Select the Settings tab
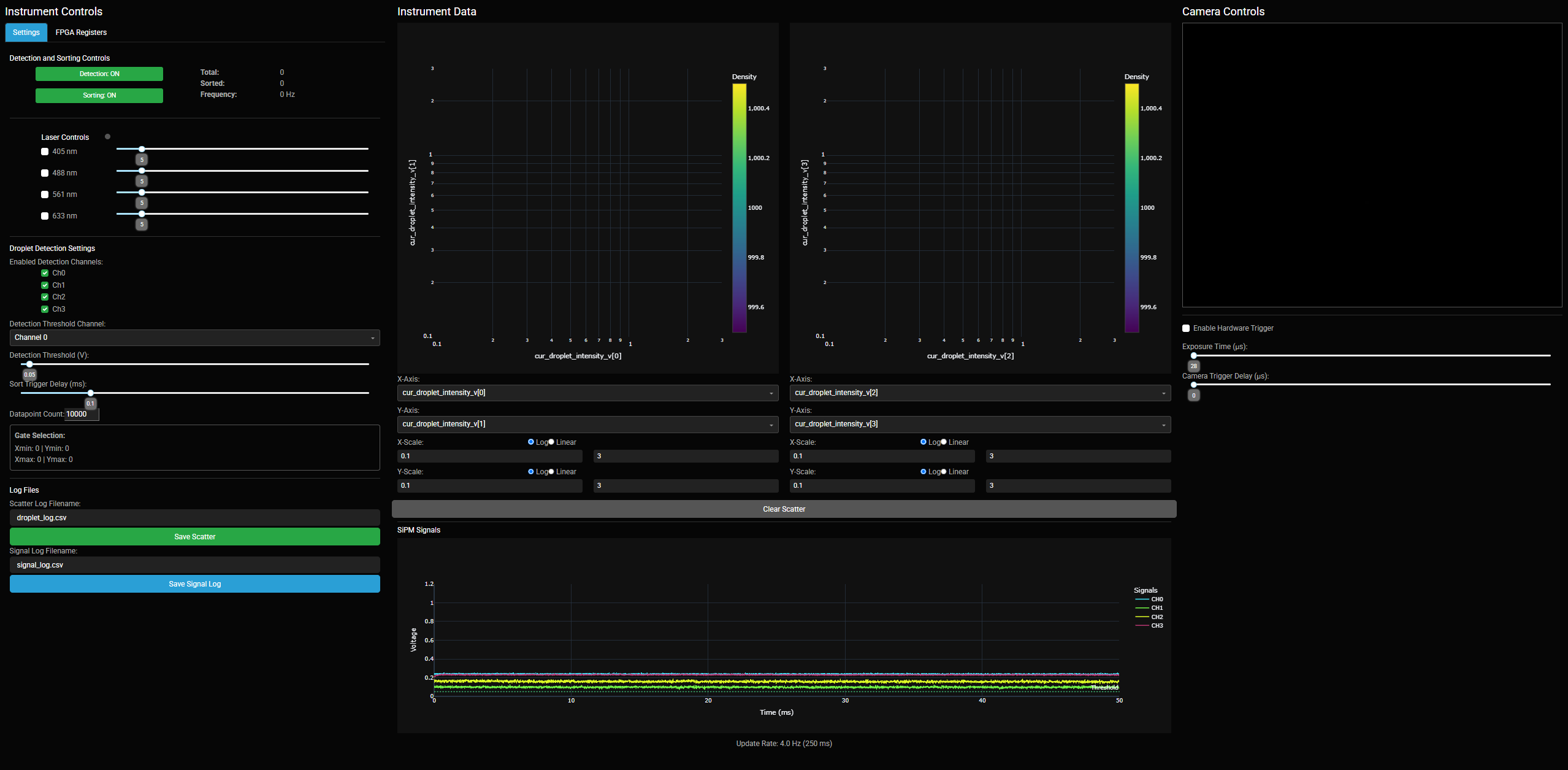Screen dimensions: 1568x770 (26, 33)
